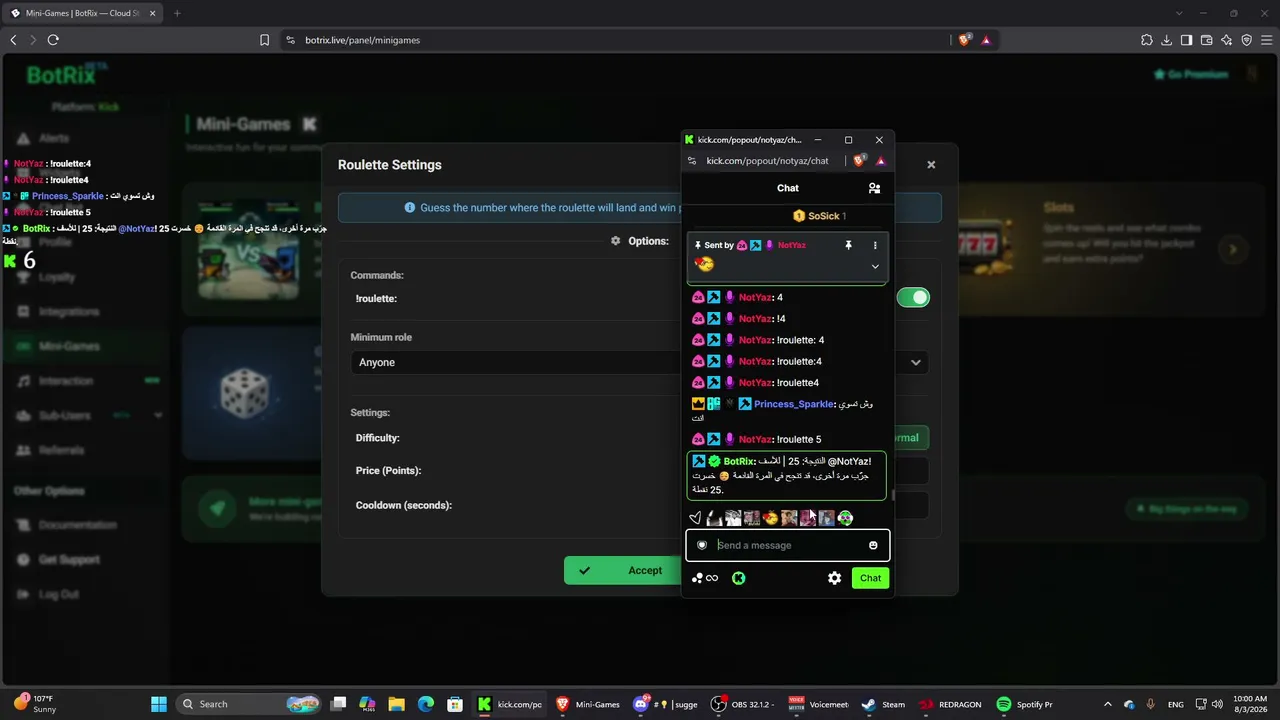Viewport: 1280px width, 720px height.
Task: Bookmark the current BotRix page
Action: (264, 40)
